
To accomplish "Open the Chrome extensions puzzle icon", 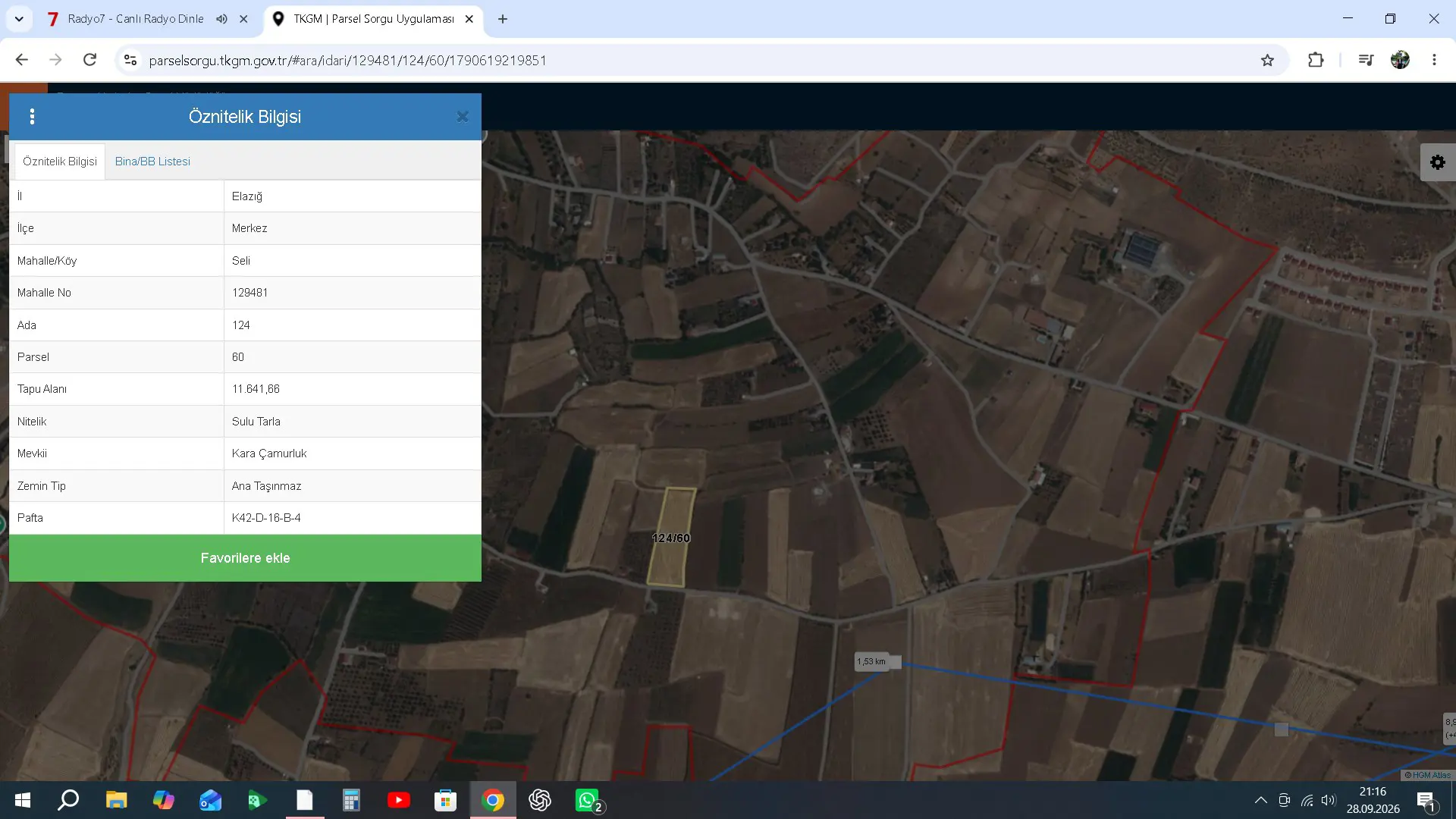I will (1316, 60).
